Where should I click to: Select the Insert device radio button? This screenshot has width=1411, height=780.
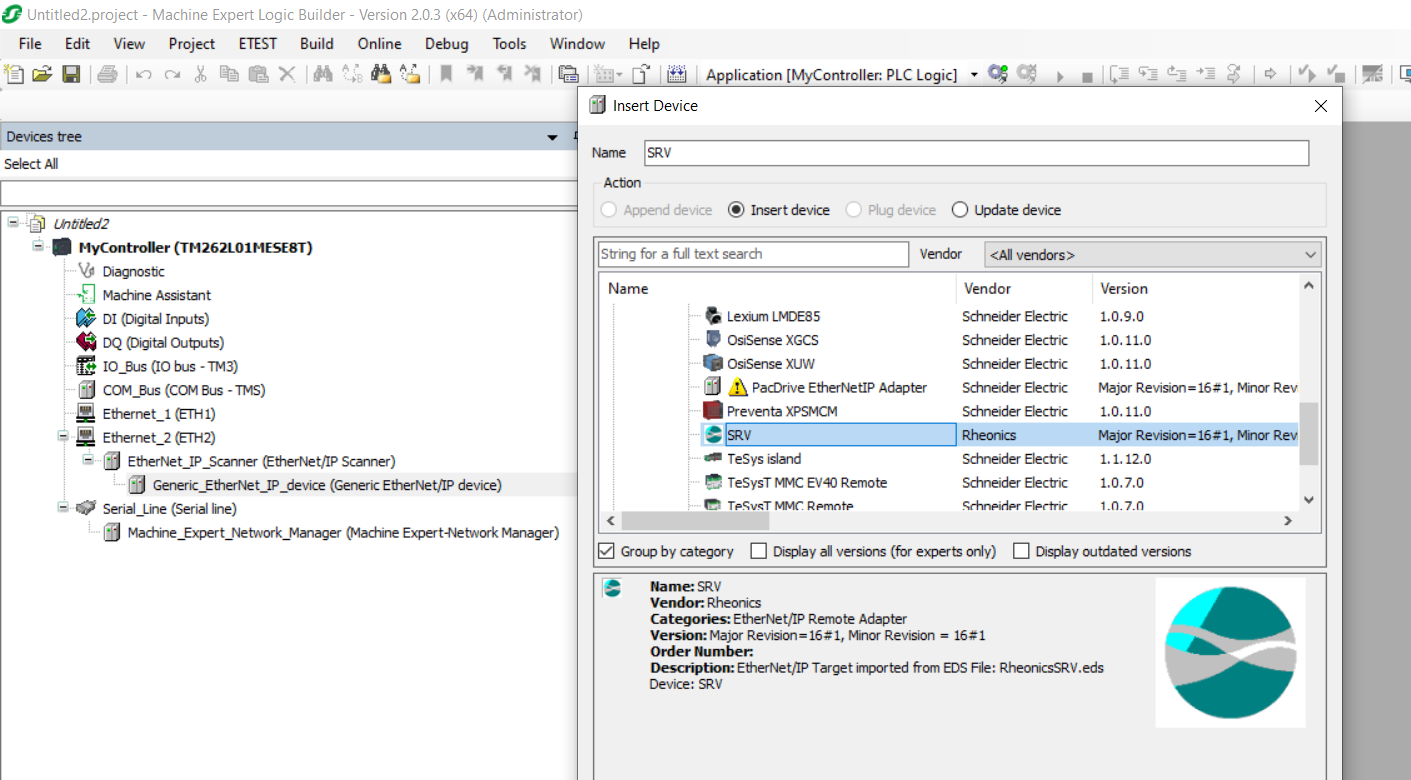[736, 210]
